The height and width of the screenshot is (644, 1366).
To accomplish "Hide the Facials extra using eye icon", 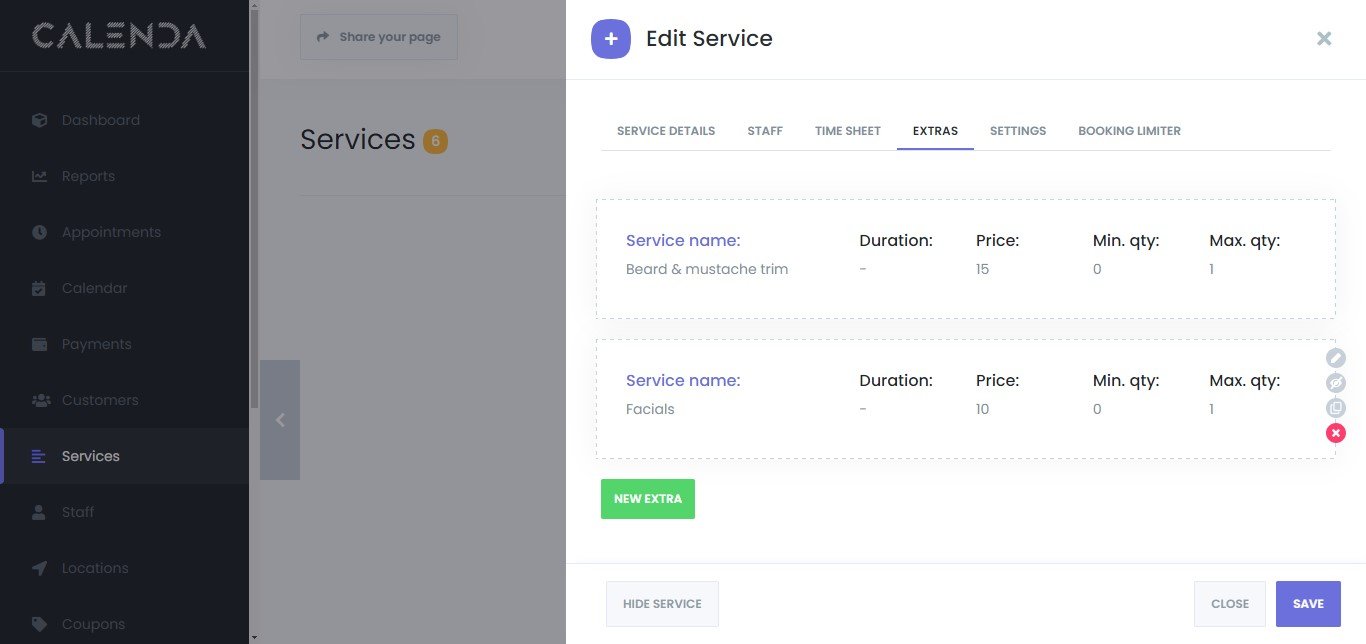I will click(x=1336, y=383).
